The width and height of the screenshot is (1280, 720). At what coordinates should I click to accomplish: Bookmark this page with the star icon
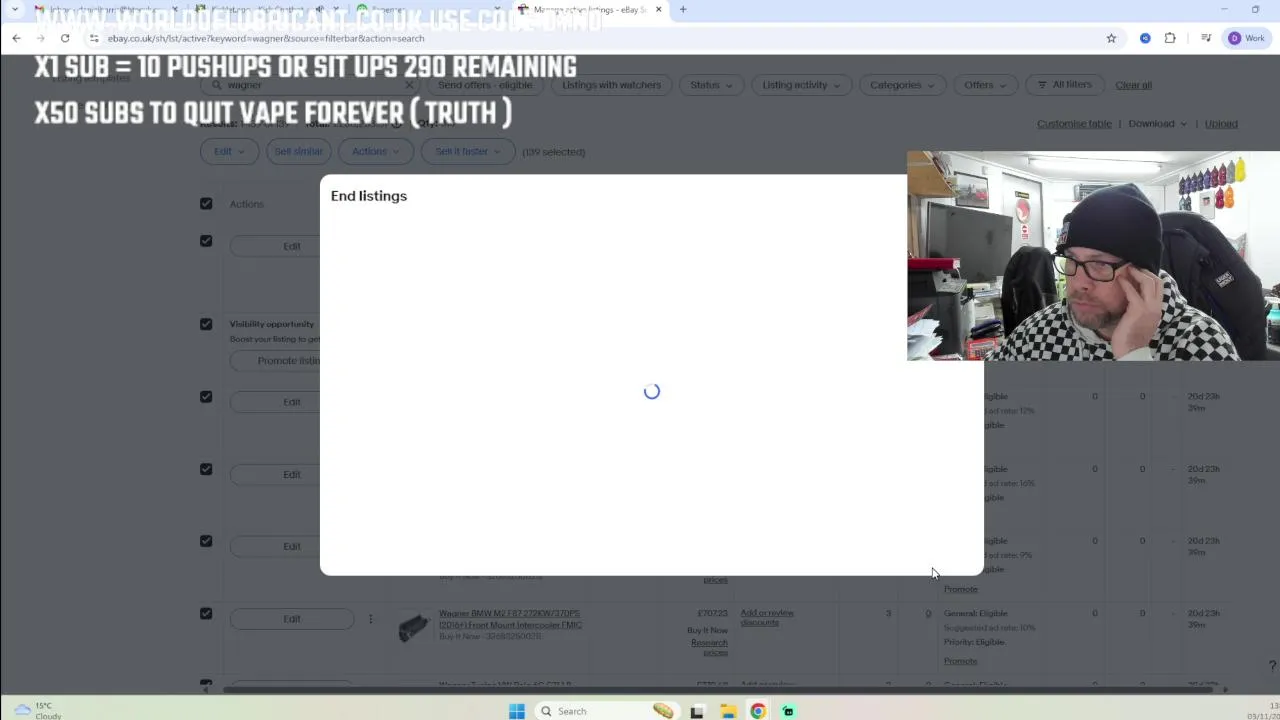click(x=1111, y=38)
